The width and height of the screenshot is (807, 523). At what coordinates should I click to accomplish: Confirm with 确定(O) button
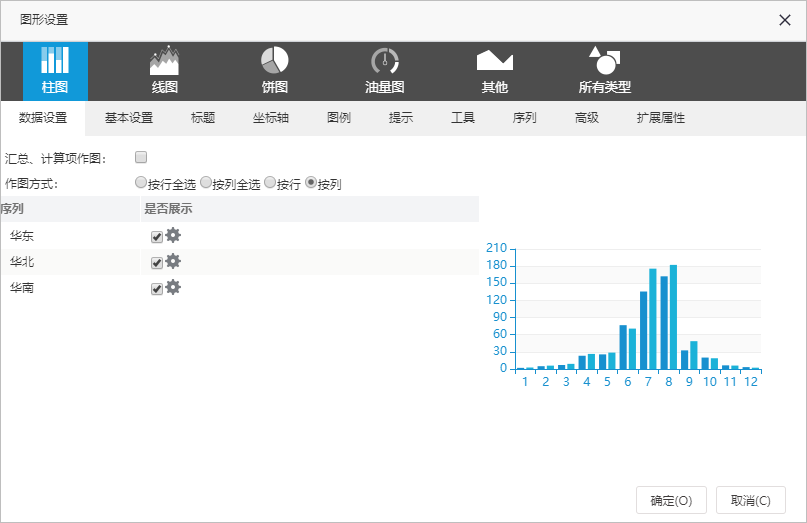click(x=671, y=500)
